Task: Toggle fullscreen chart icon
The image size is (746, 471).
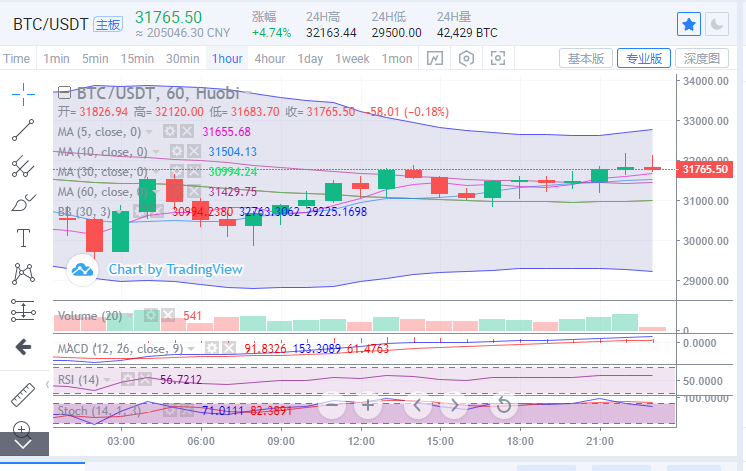Action: [x=498, y=59]
